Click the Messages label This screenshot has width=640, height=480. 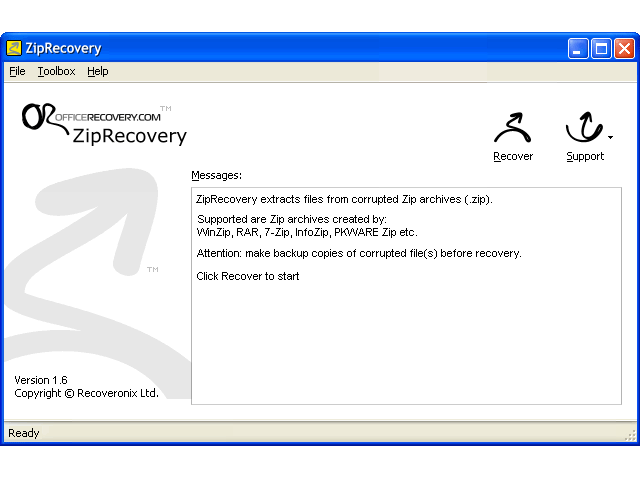[x=216, y=175]
